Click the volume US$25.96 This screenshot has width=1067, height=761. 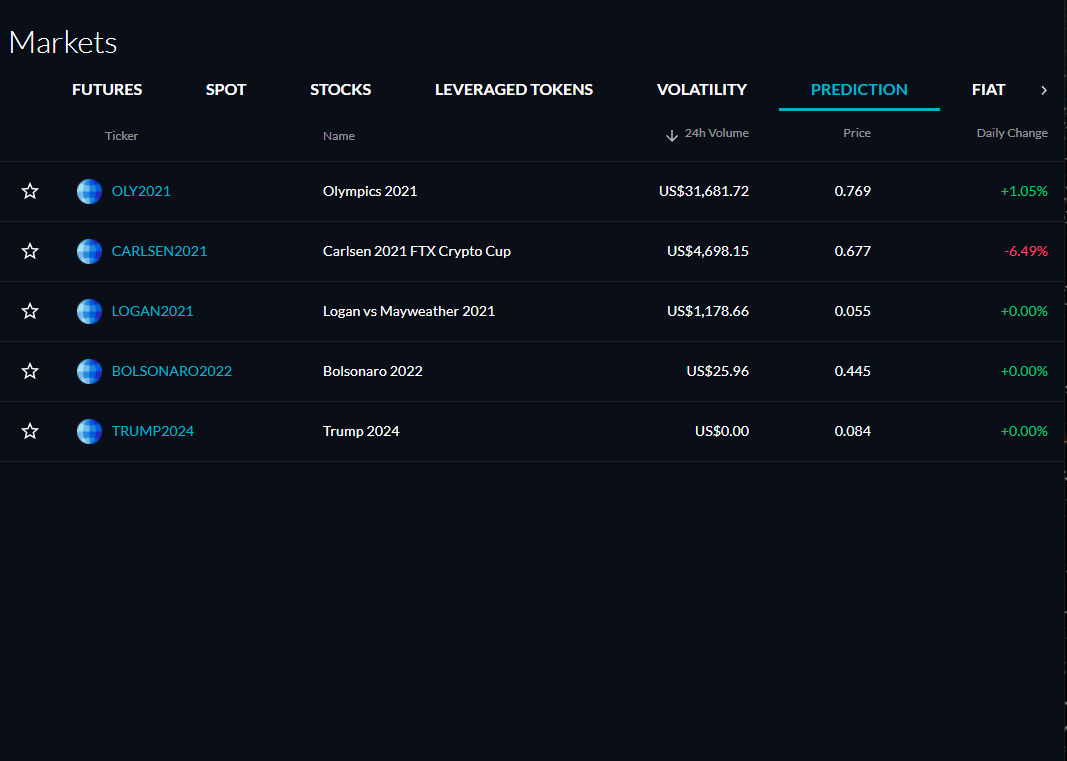click(718, 371)
